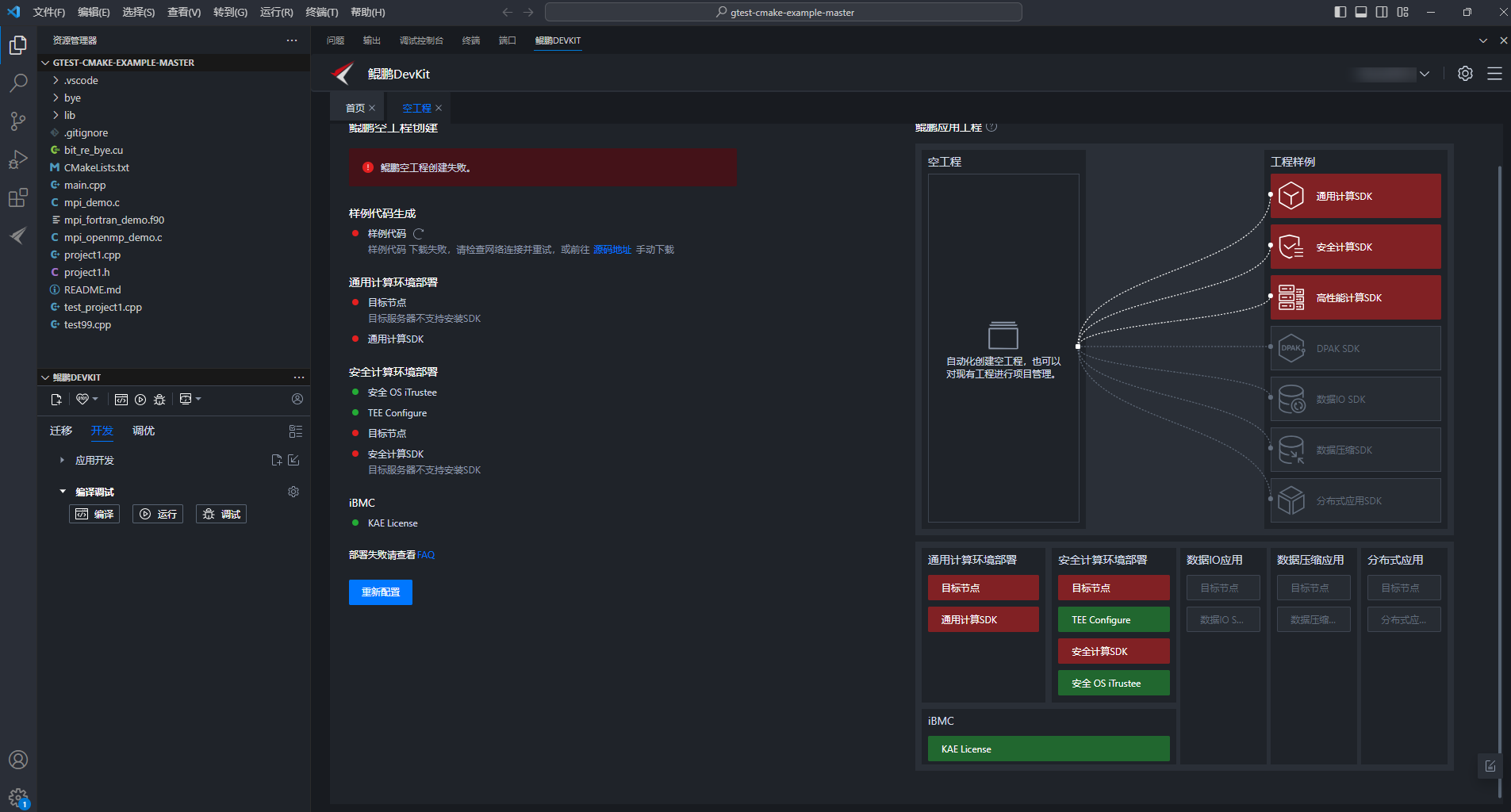The width and height of the screenshot is (1511, 812).
Task: Open the 运行(R) menu
Action: click(276, 12)
